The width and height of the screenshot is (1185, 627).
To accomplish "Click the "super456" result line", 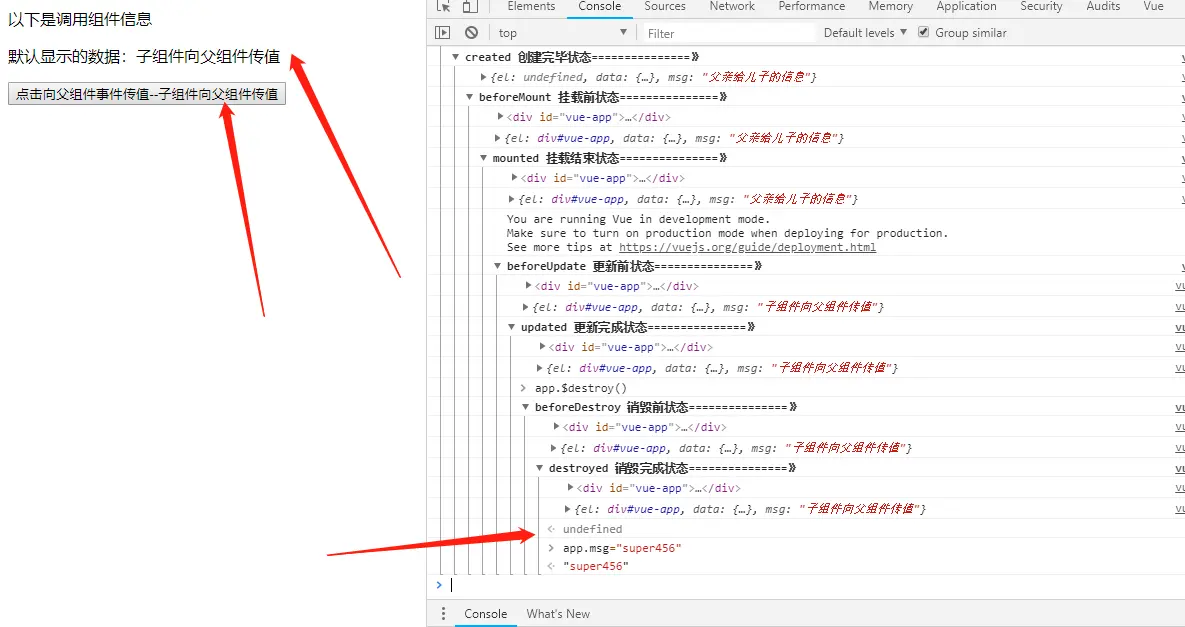I will [x=596, y=566].
